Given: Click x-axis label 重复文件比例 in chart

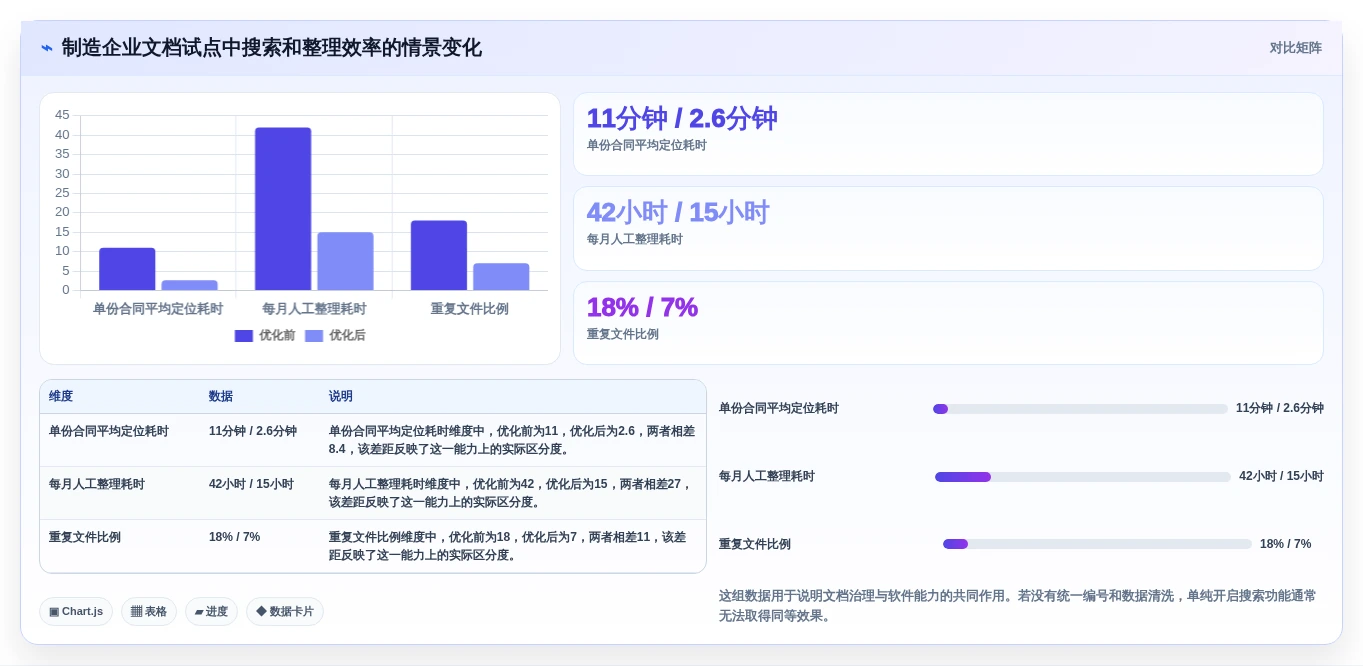Looking at the screenshot, I should pos(470,309).
